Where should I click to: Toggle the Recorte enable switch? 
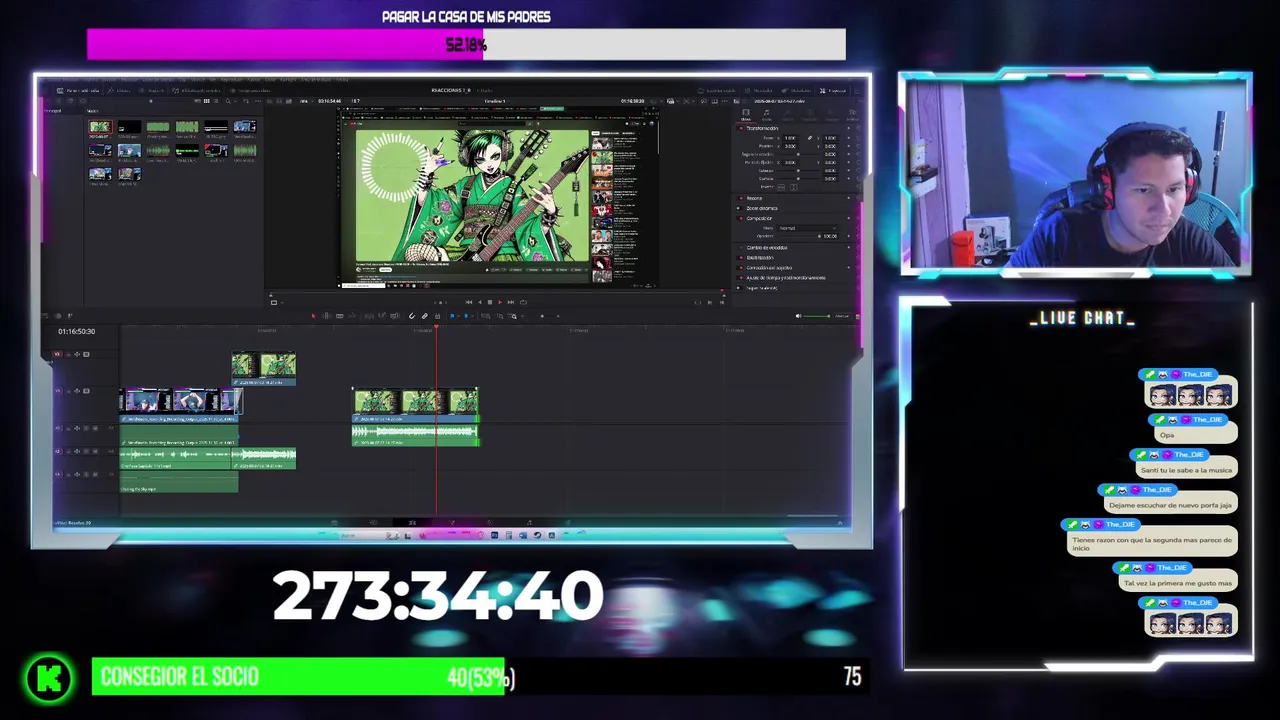tap(741, 198)
